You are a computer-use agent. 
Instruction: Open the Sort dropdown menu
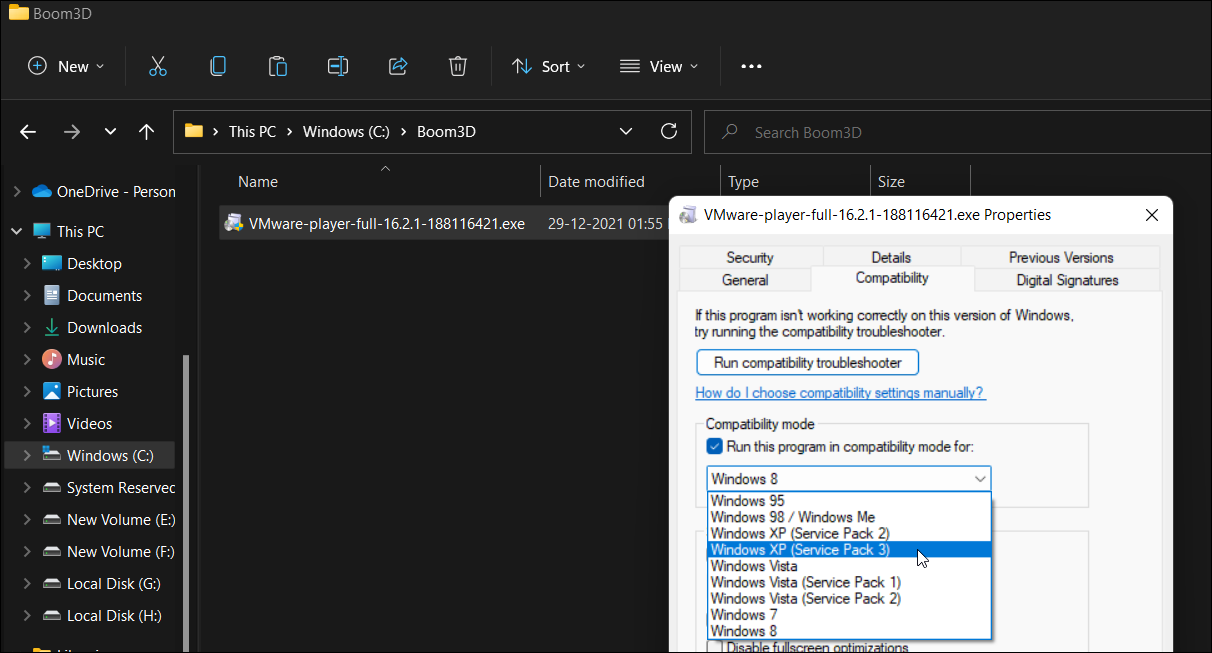click(548, 66)
